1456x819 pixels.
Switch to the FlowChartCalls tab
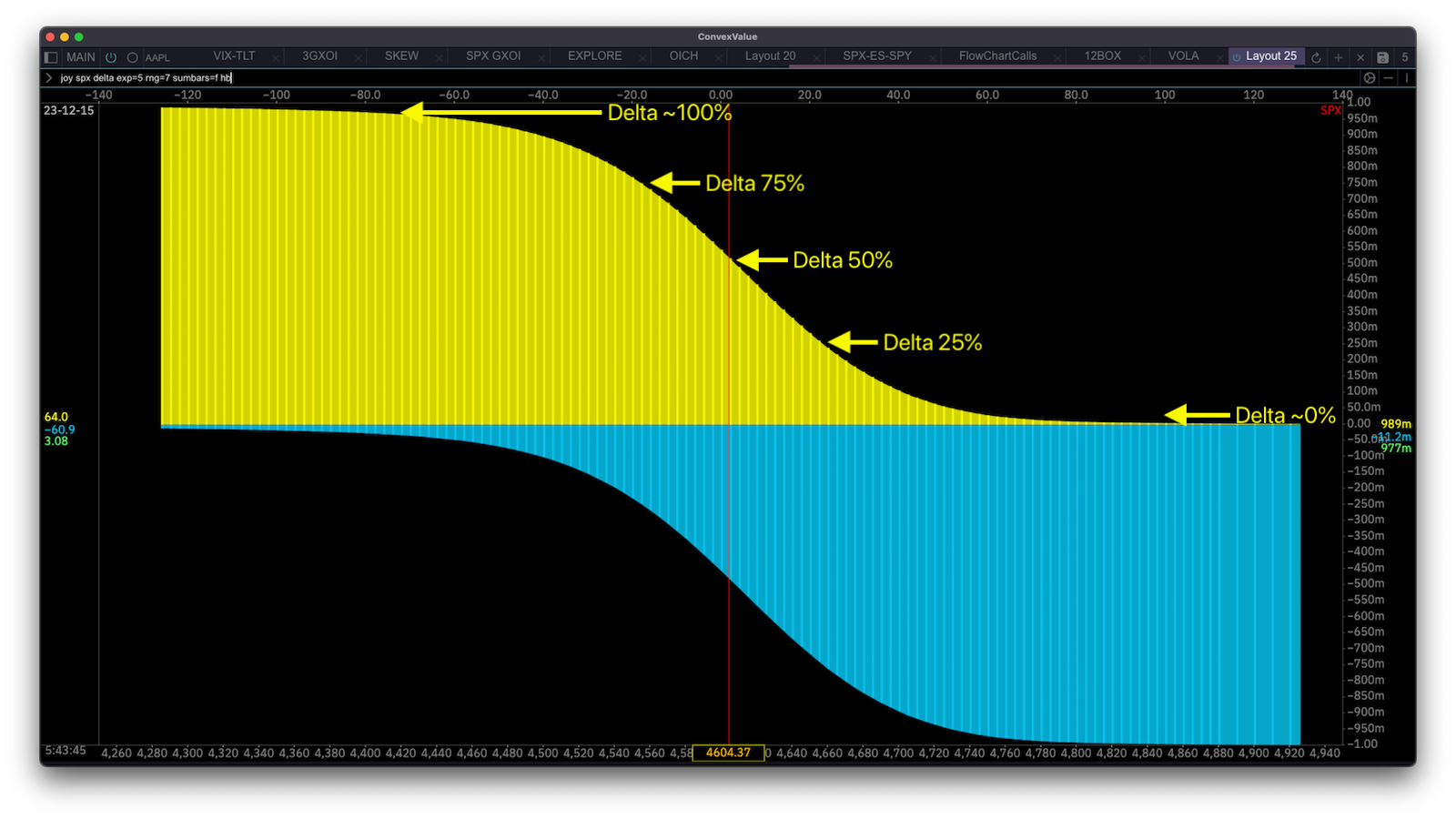tap(997, 56)
